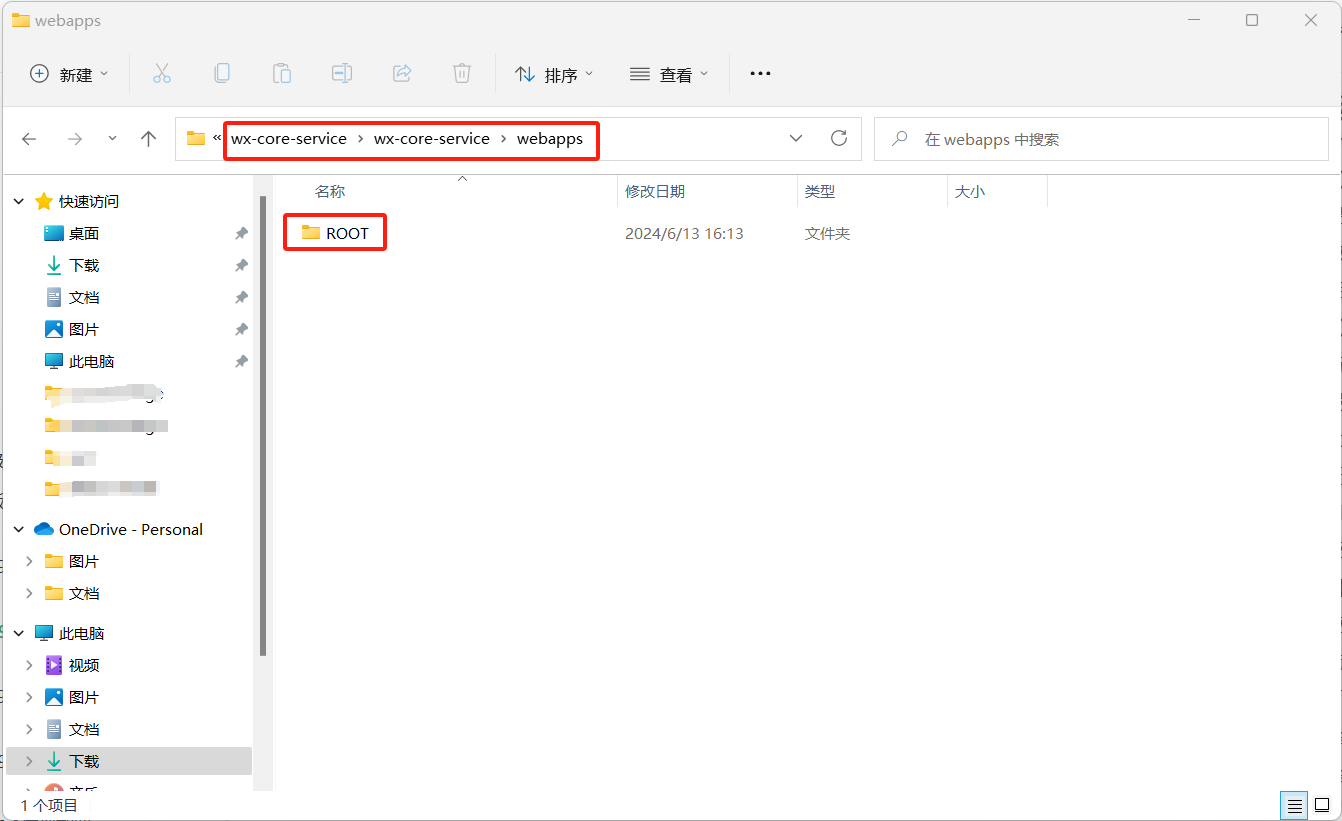Collapse the OneDrive - Personal node
Screen dimensions: 1342x821
19,529
